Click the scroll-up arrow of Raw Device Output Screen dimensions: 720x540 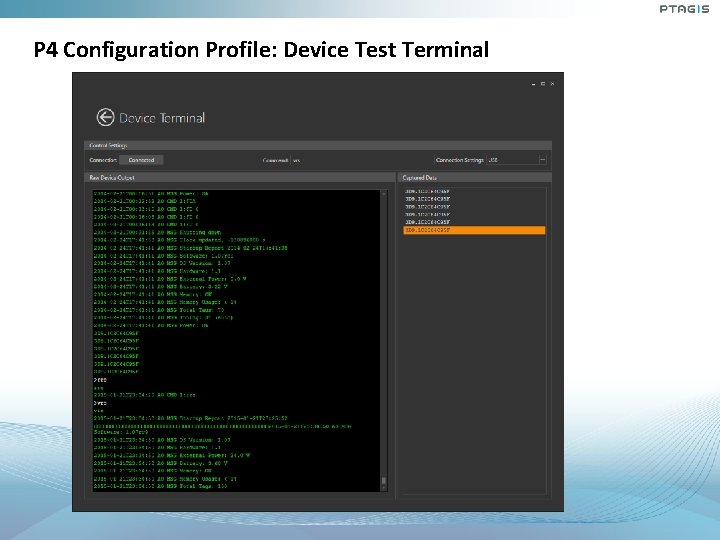[384, 194]
